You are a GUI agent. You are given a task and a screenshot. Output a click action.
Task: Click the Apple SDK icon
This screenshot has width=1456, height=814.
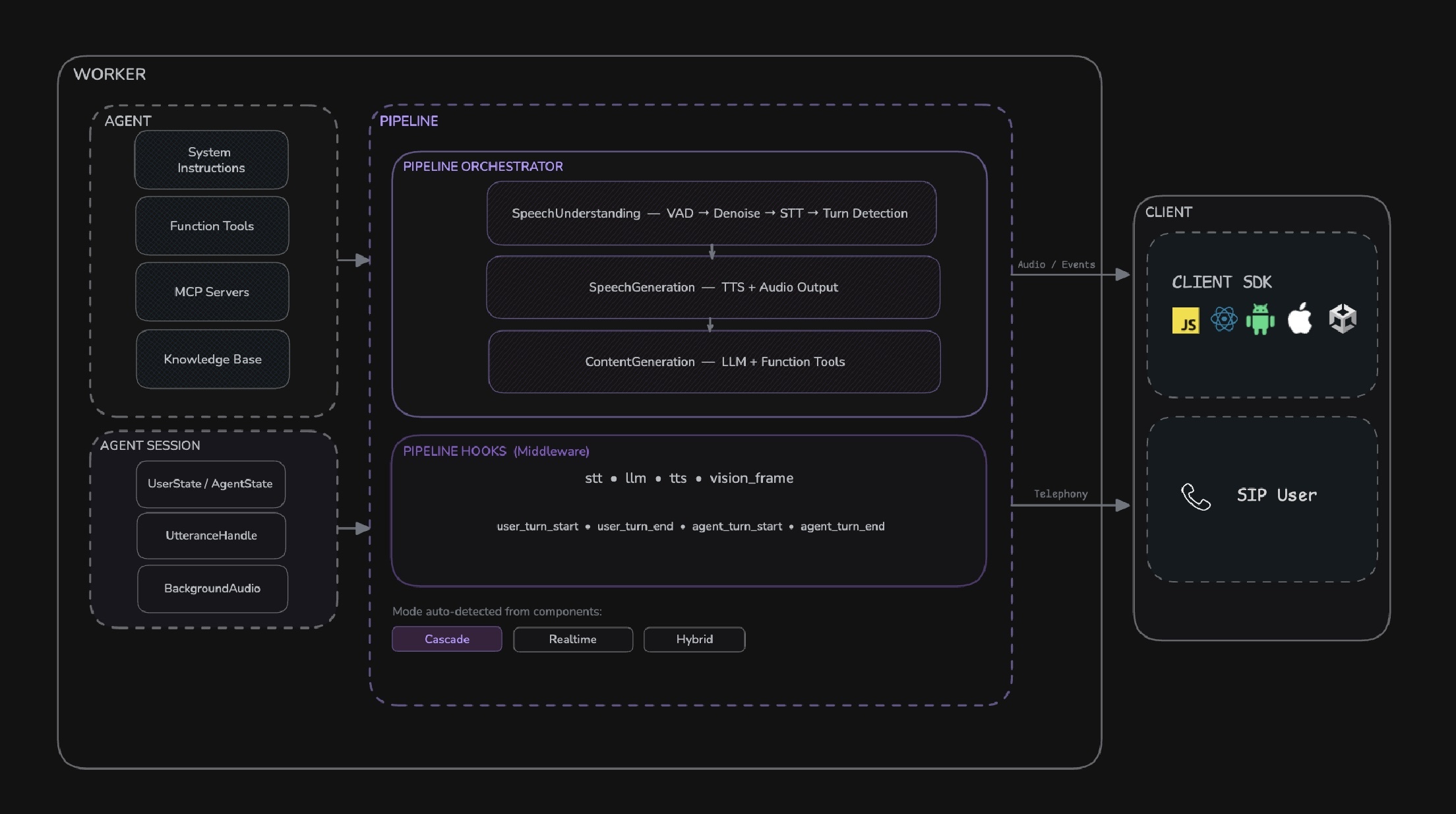(1300, 319)
